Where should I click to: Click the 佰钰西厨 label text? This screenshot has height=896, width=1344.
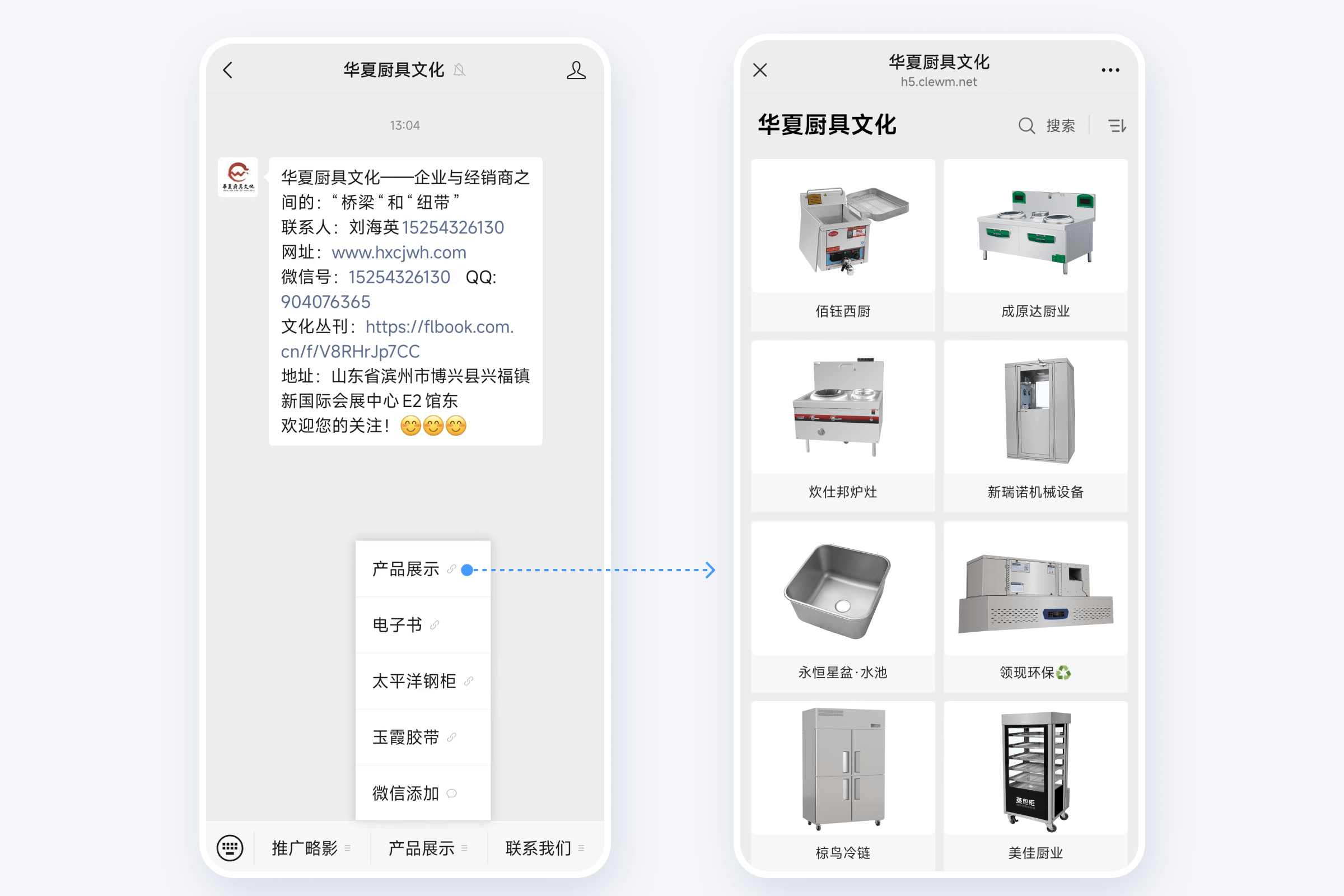(x=843, y=311)
